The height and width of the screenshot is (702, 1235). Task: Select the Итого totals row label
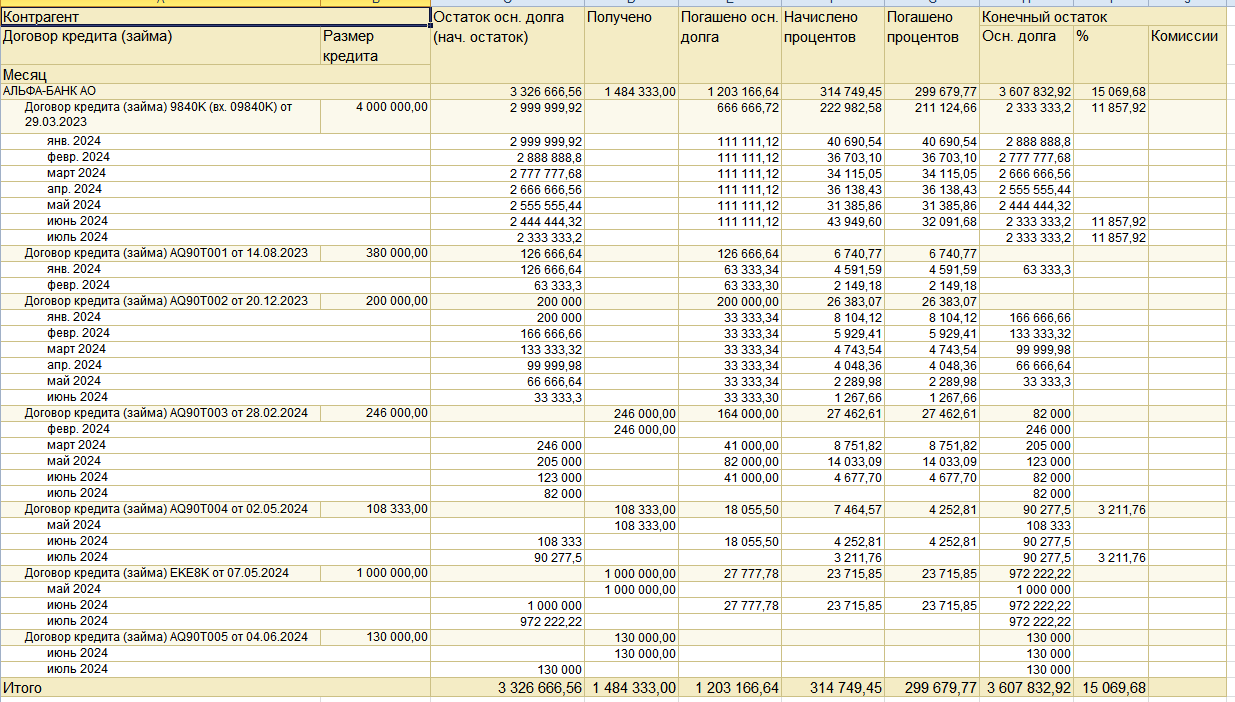[x=23, y=688]
